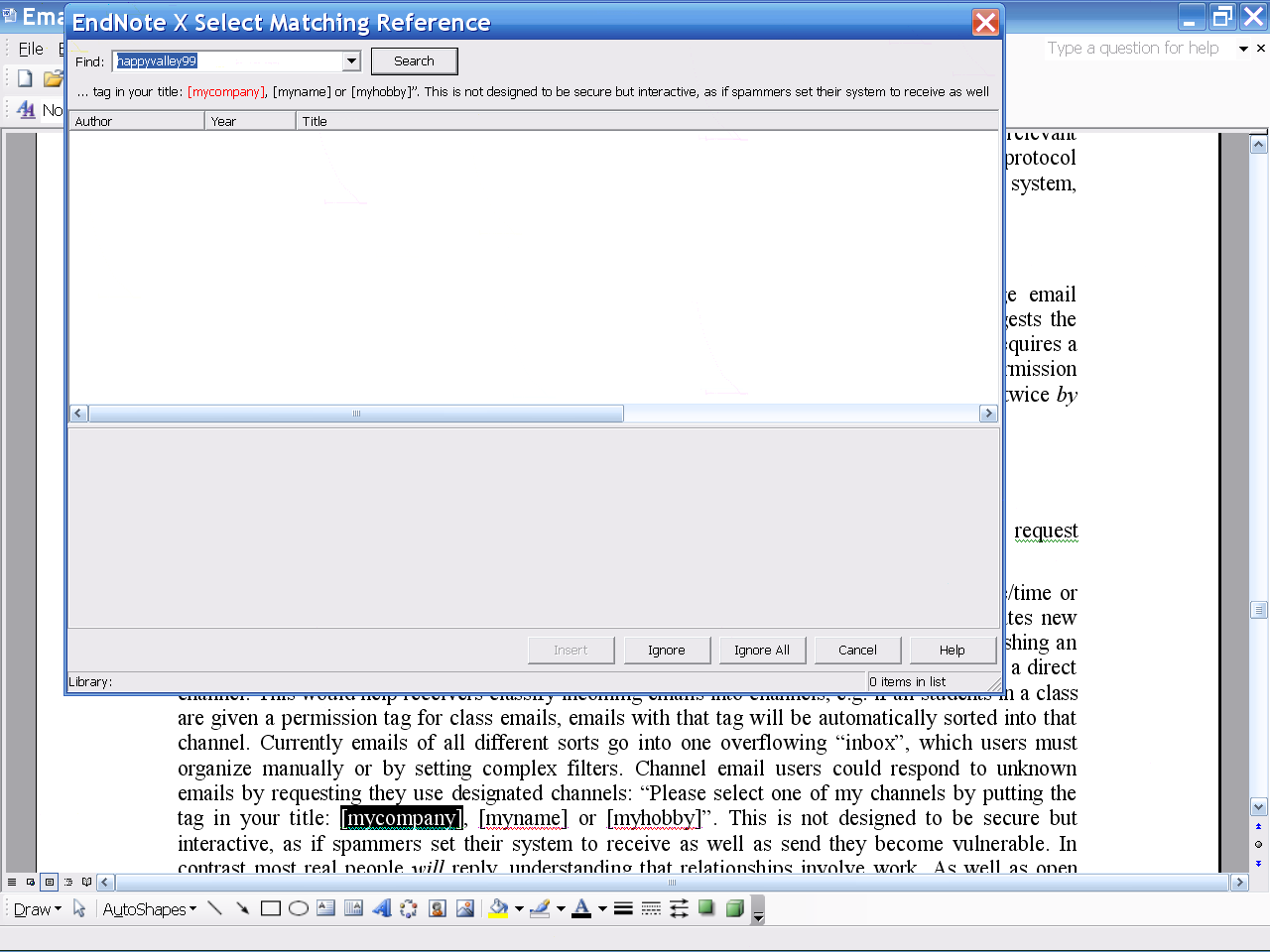Switch to Print Layout View

tap(50, 882)
